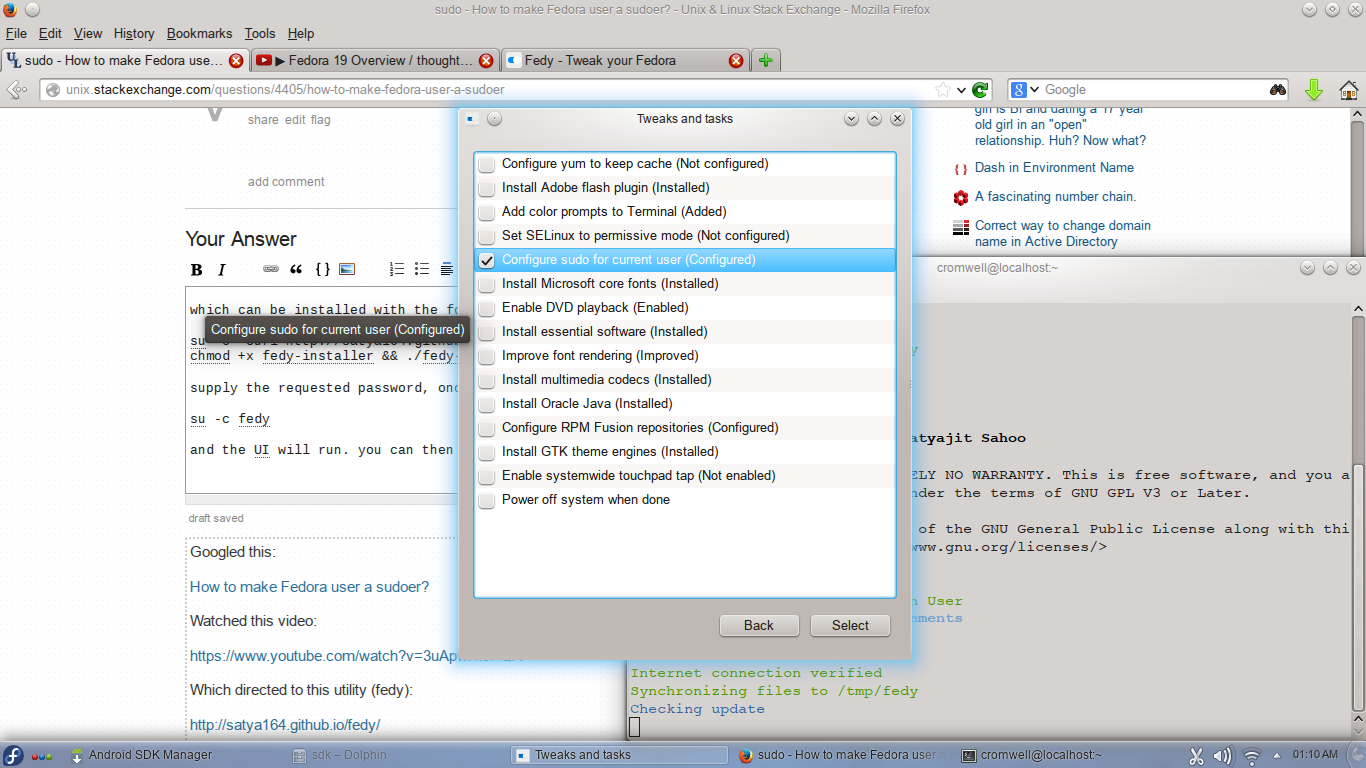Check 'Install Adobe flash plugin'
Image resolution: width=1366 pixels, height=768 pixels.
click(x=486, y=188)
